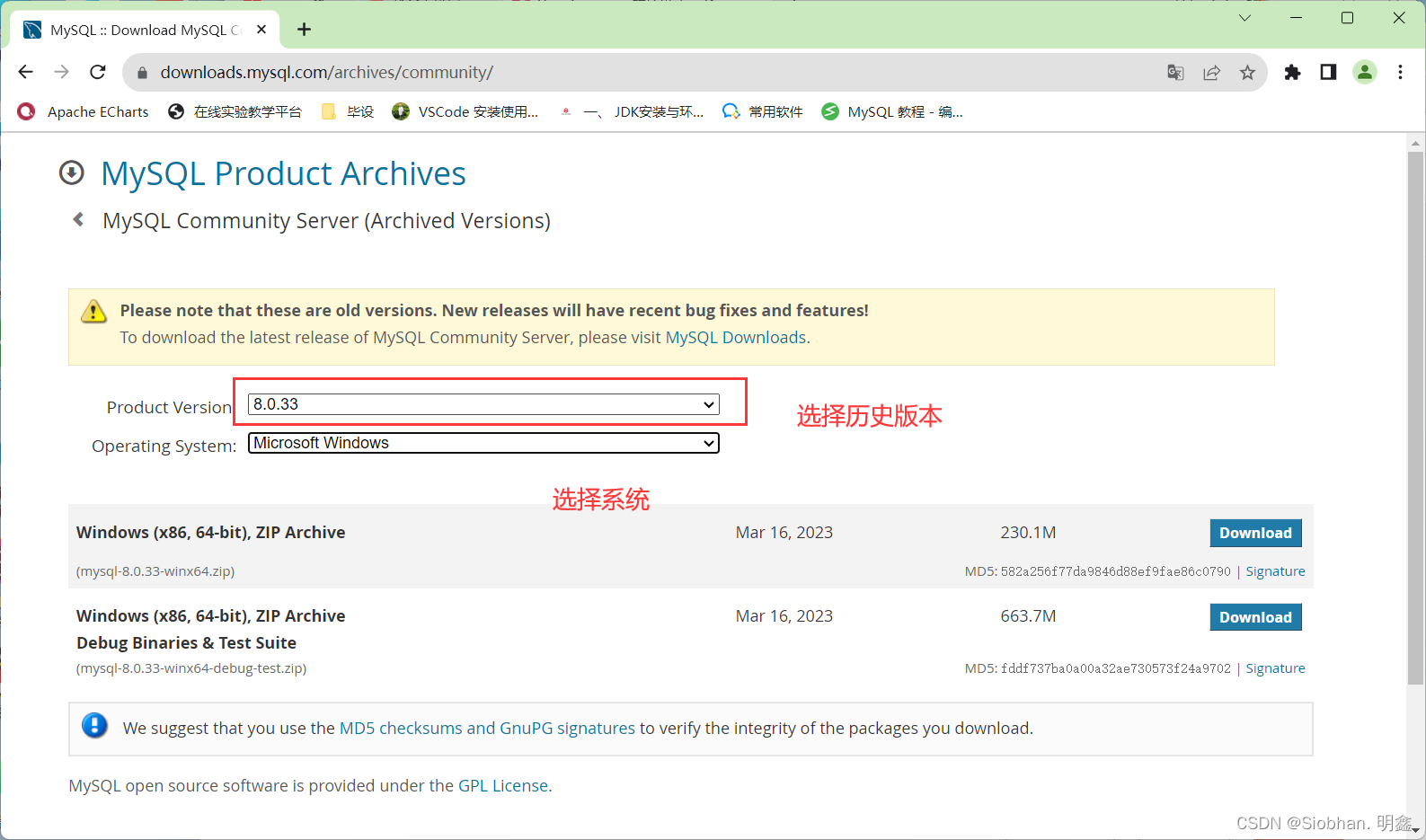Open MD5 checksums and GnuPG signatures link
The height and width of the screenshot is (840, 1426).
[487, 728]
